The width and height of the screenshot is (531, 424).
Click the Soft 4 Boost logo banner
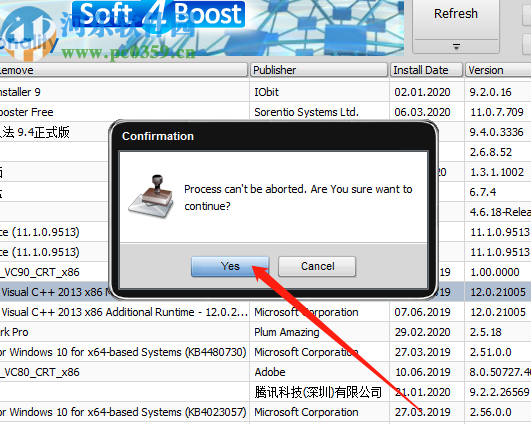[158, 14]
